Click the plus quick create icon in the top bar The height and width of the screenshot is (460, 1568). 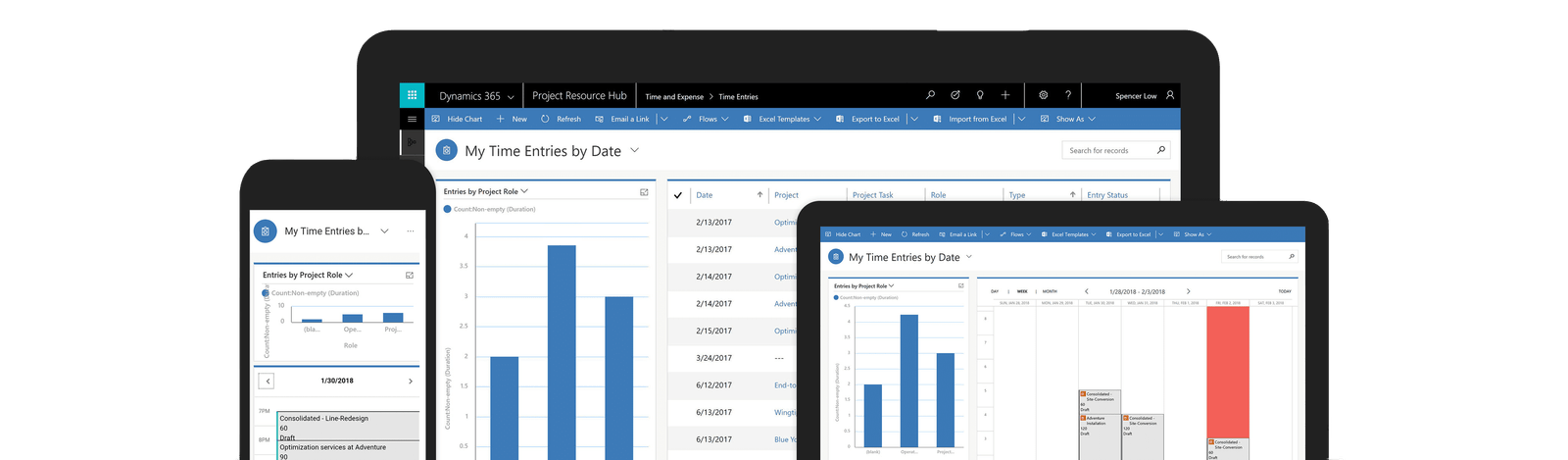coord(1004,95)
